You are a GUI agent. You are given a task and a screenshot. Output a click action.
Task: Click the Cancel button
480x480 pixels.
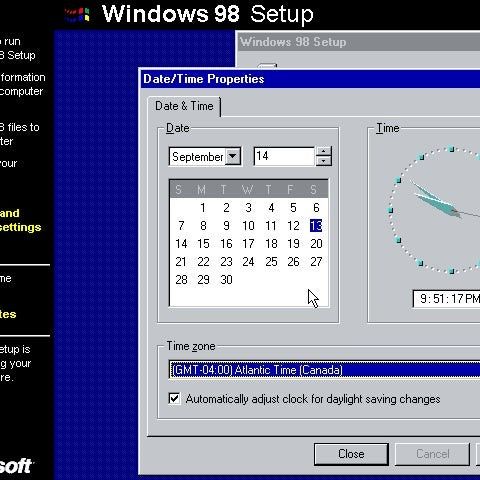(x=432, y=454)
